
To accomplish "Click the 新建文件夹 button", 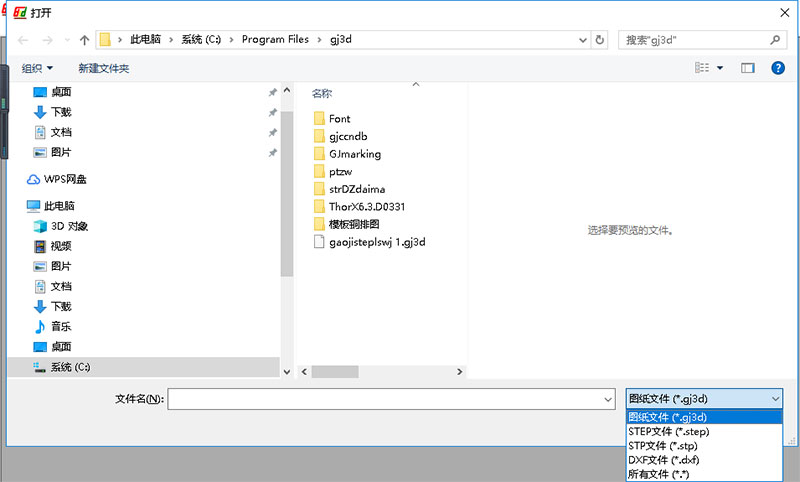I will point(104,68).
